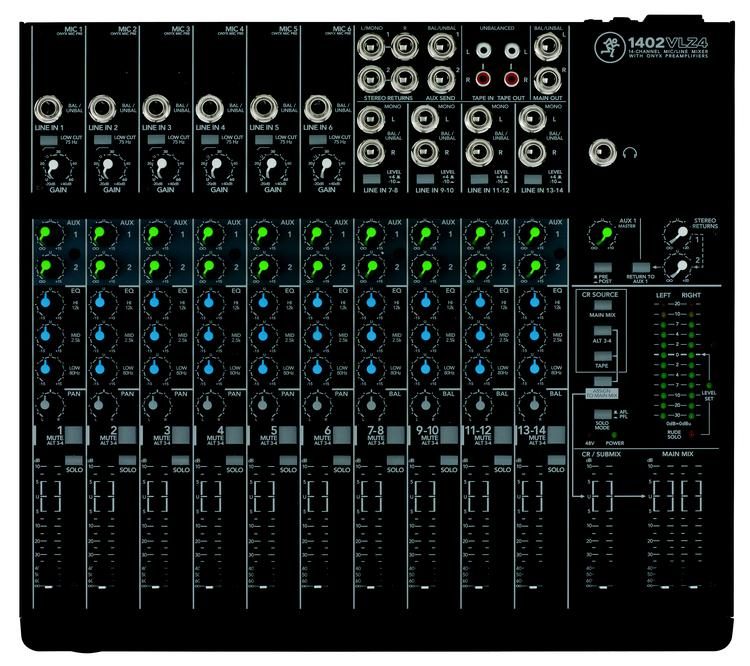
Task: Click the red Rude Solo LED
Action: point(691,434)
